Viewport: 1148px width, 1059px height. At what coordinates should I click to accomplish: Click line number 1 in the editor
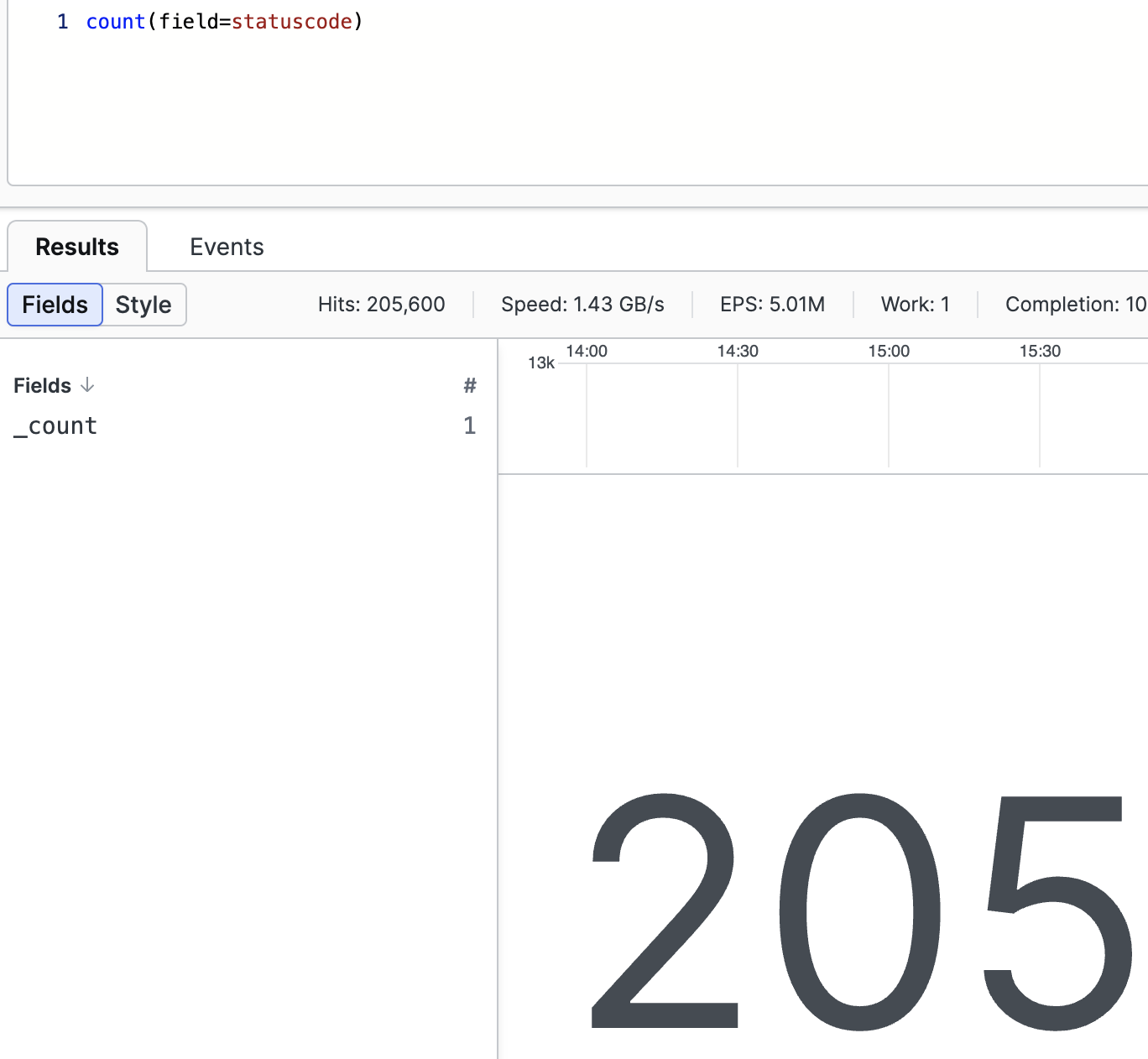coord(62,21)
